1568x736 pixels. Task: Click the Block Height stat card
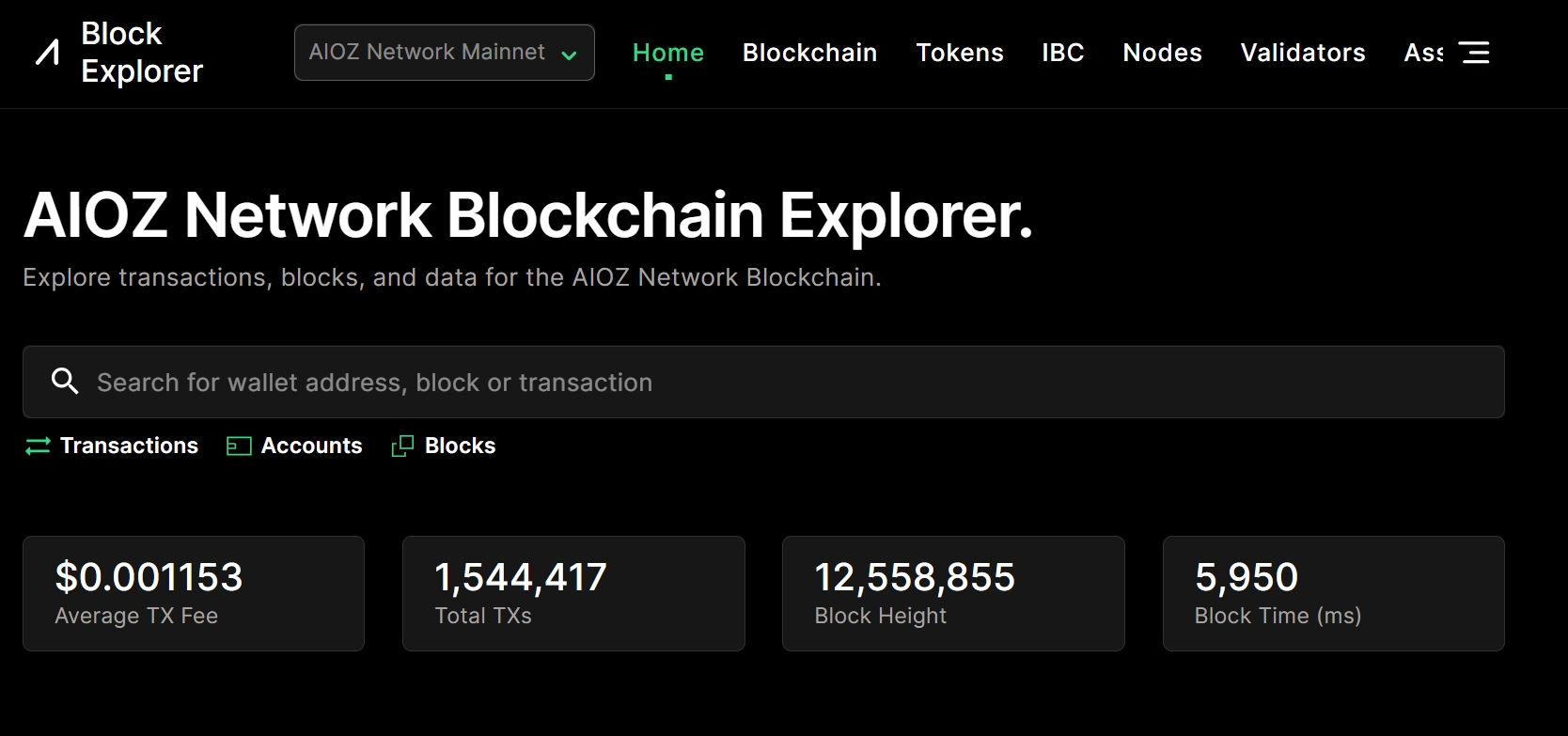953,593
